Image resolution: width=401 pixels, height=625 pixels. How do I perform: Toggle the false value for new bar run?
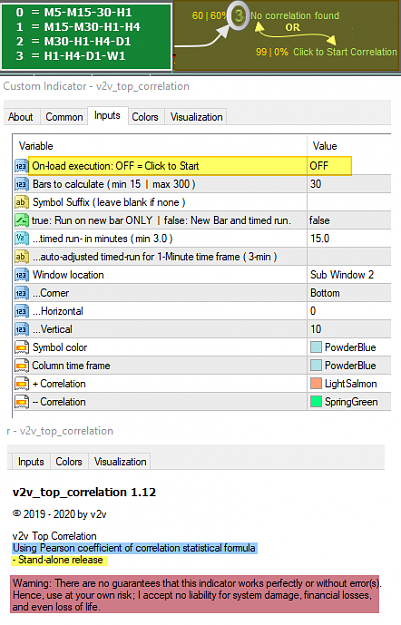[349, 220]
